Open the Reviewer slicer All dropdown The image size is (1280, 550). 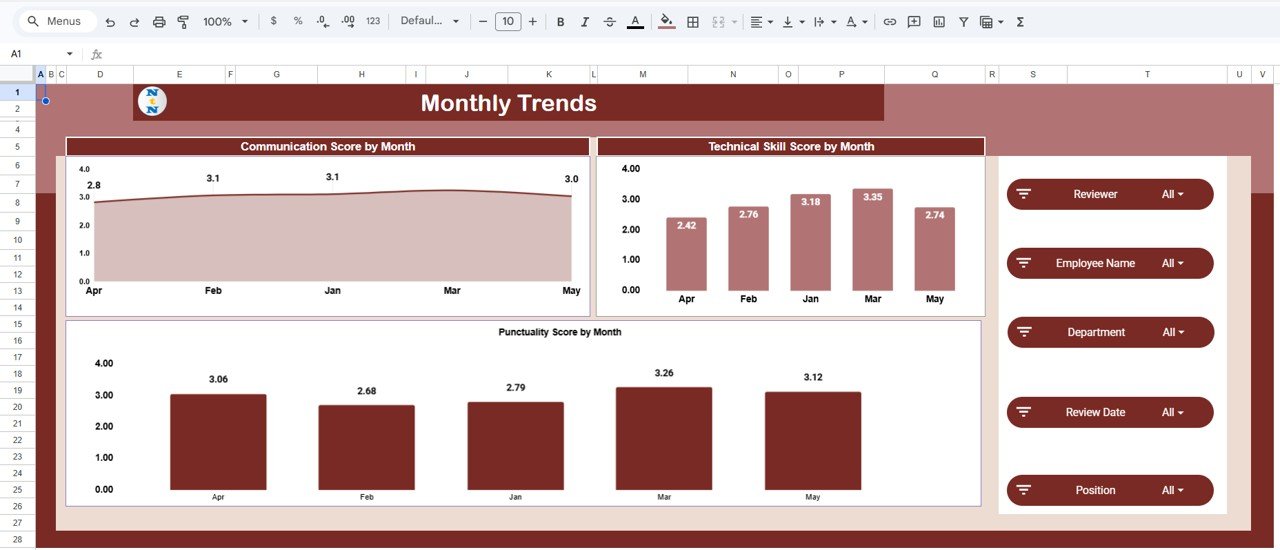click(1172, 194)
